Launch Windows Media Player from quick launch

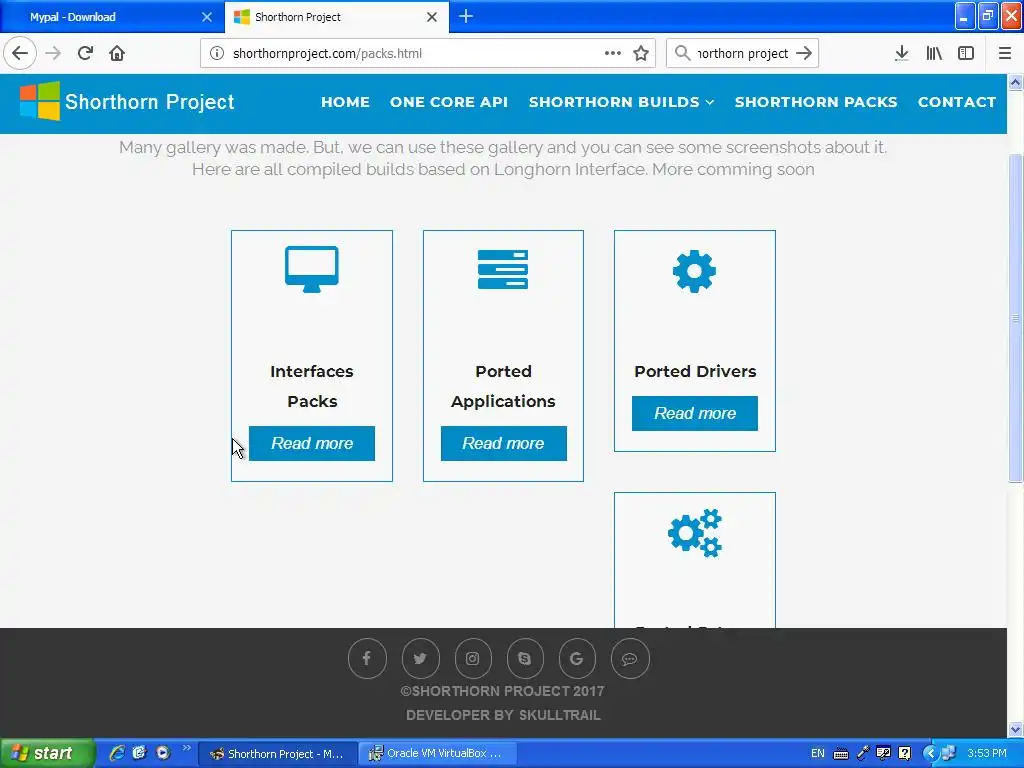point(163,753)
